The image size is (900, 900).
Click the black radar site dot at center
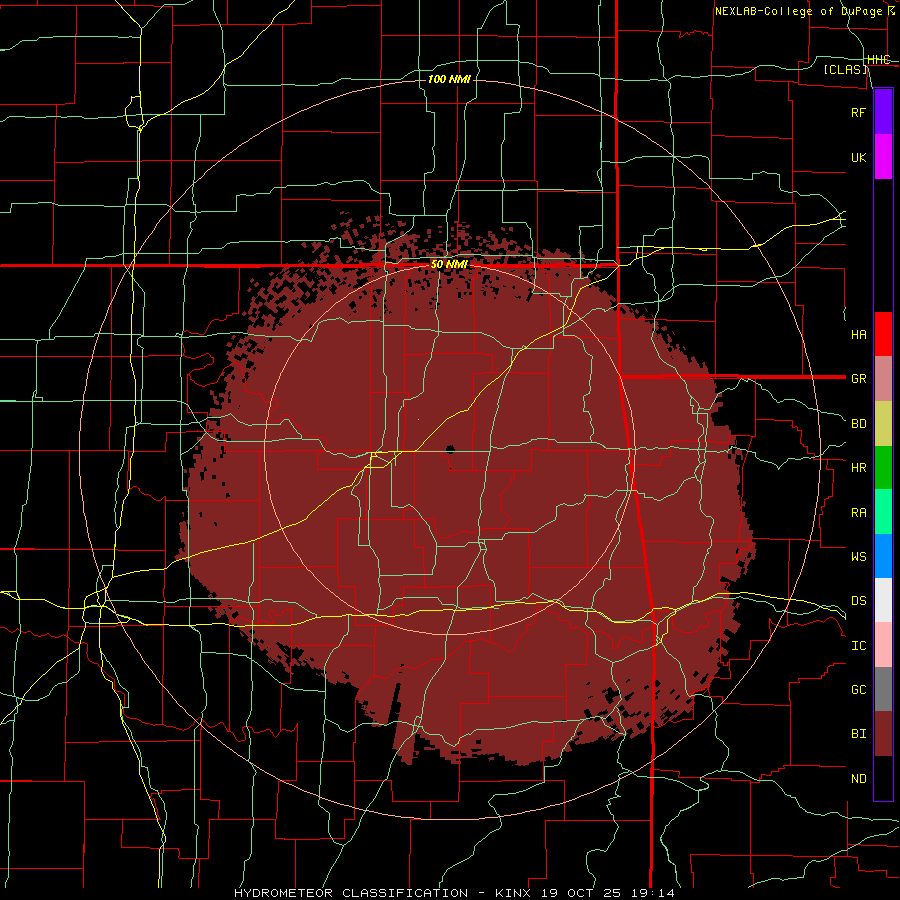click(x=449, y=449)
